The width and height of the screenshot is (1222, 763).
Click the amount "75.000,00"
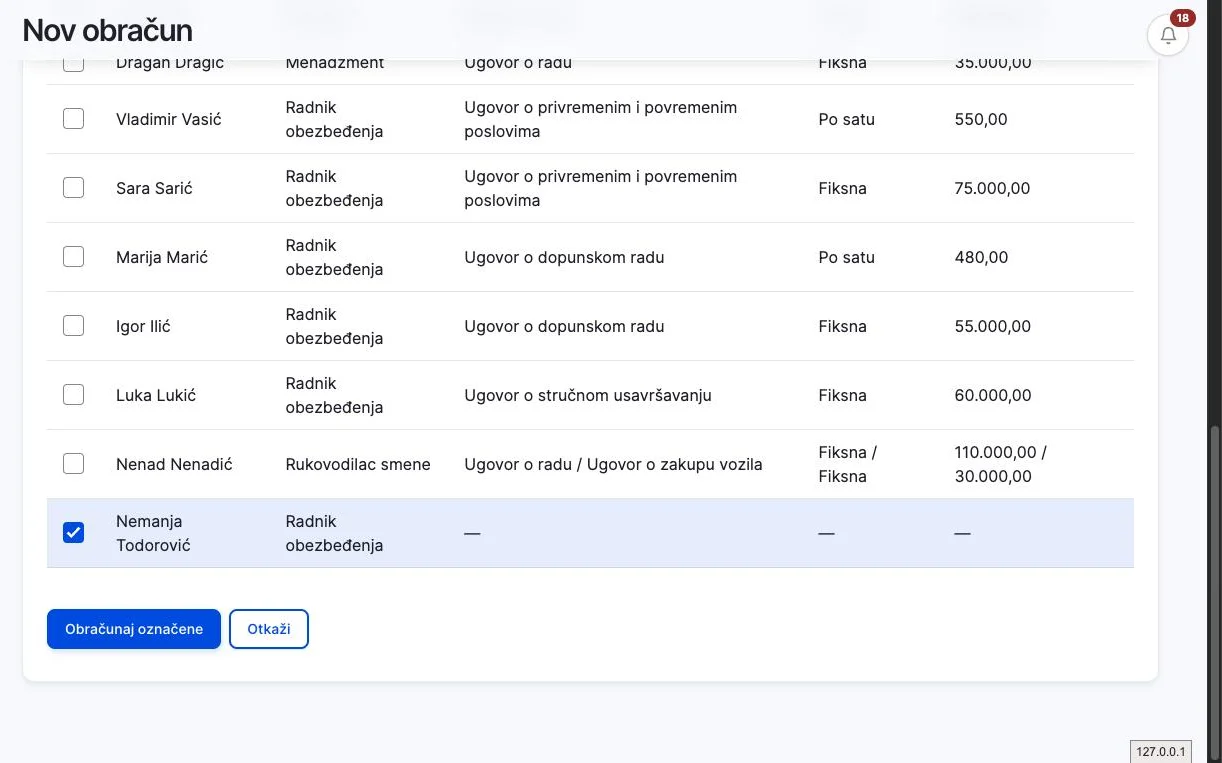pyautogui.click(x=992, y=188)
